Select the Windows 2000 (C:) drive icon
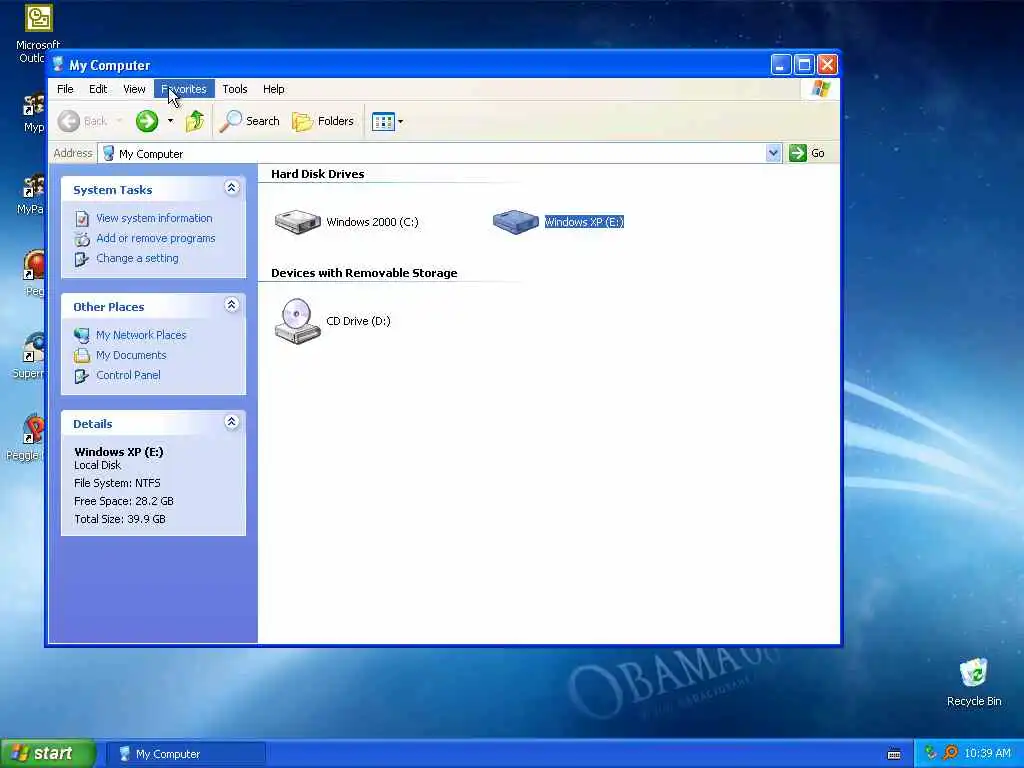 pos(298,222)
